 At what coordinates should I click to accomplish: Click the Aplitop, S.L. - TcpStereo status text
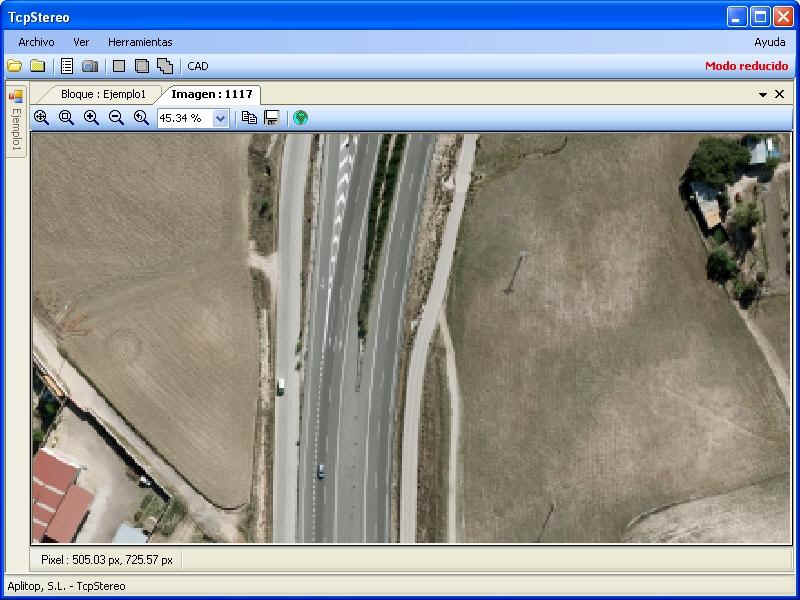(66, 586)
